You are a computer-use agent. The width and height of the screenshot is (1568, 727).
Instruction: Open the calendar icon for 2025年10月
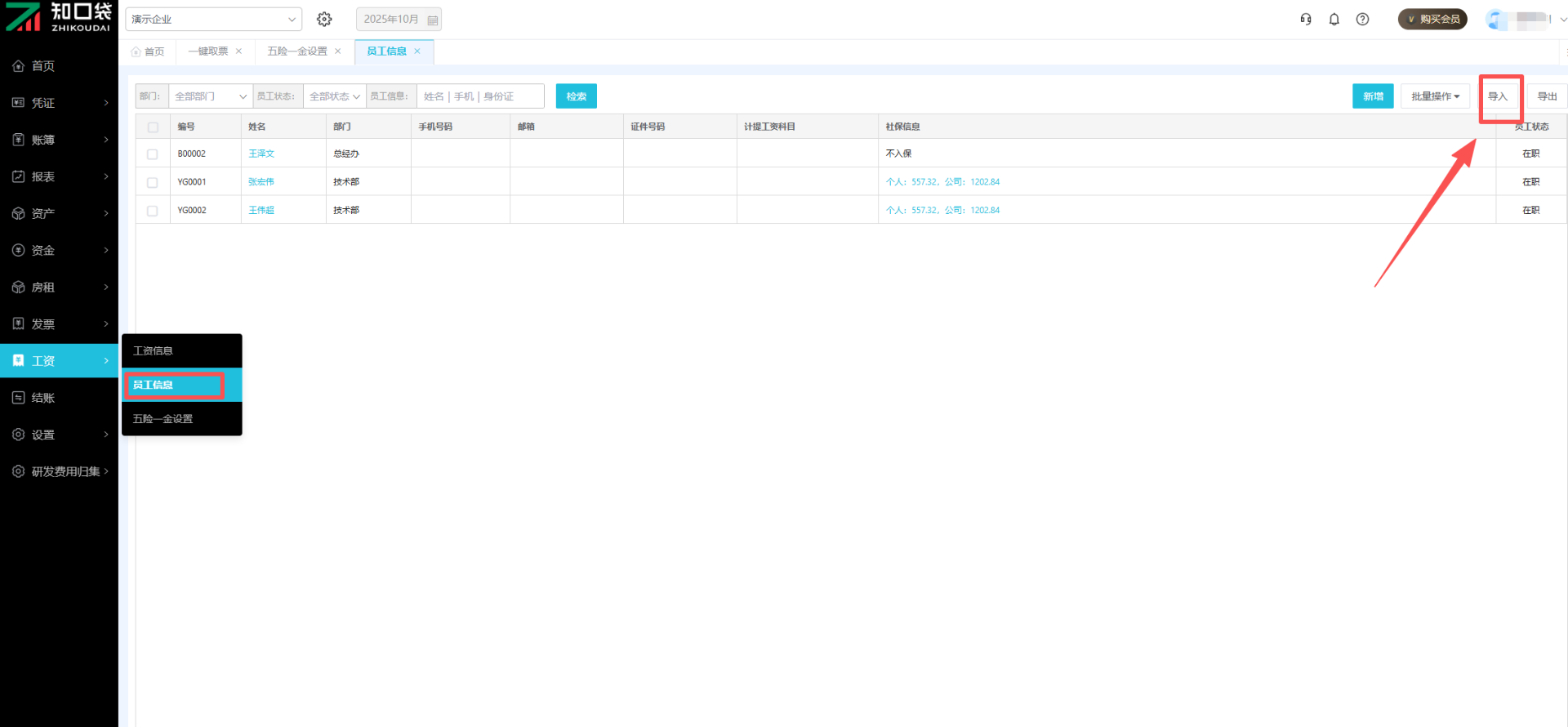click(432, 20)
